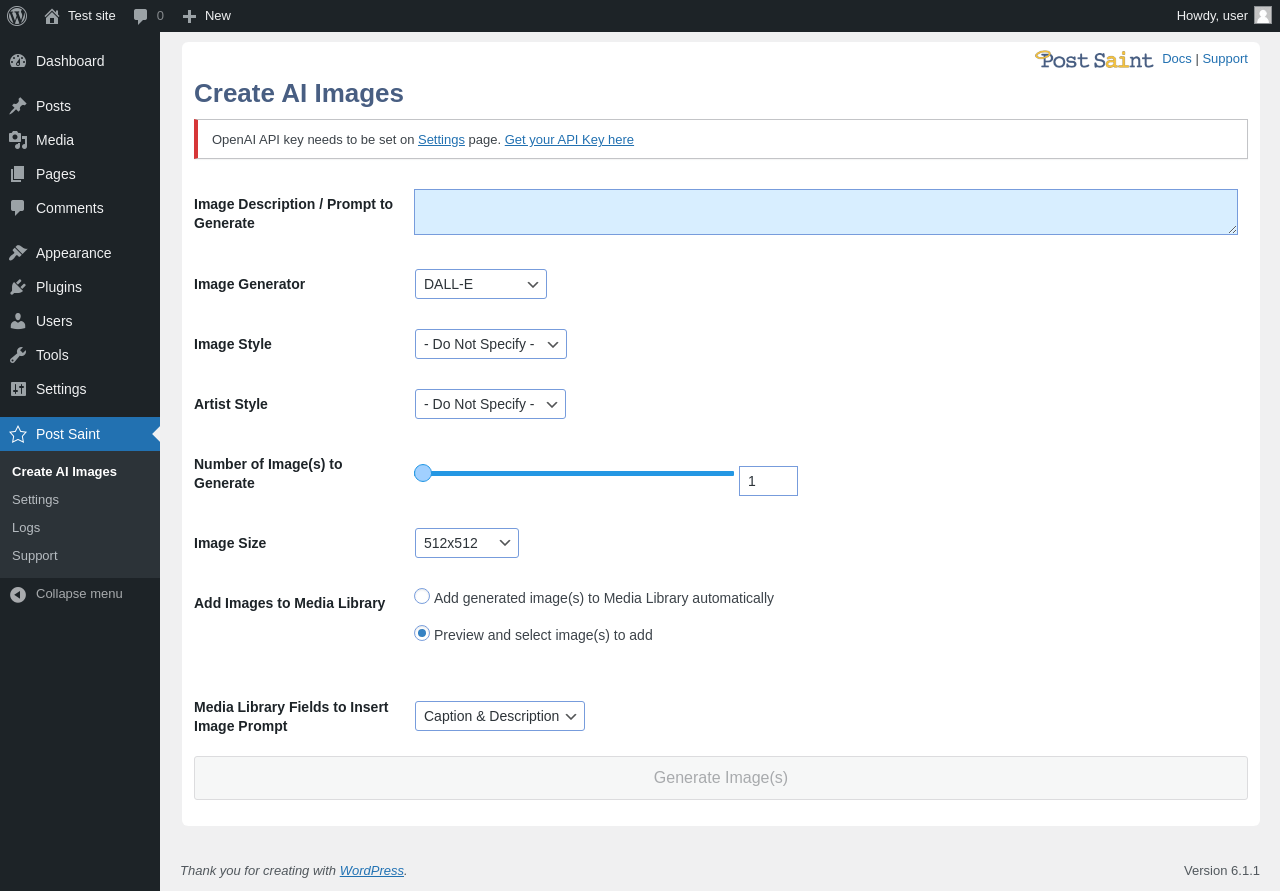Click the user avatar next to Howdy
Viewport: 1280px width, 891px height.
1263,15
